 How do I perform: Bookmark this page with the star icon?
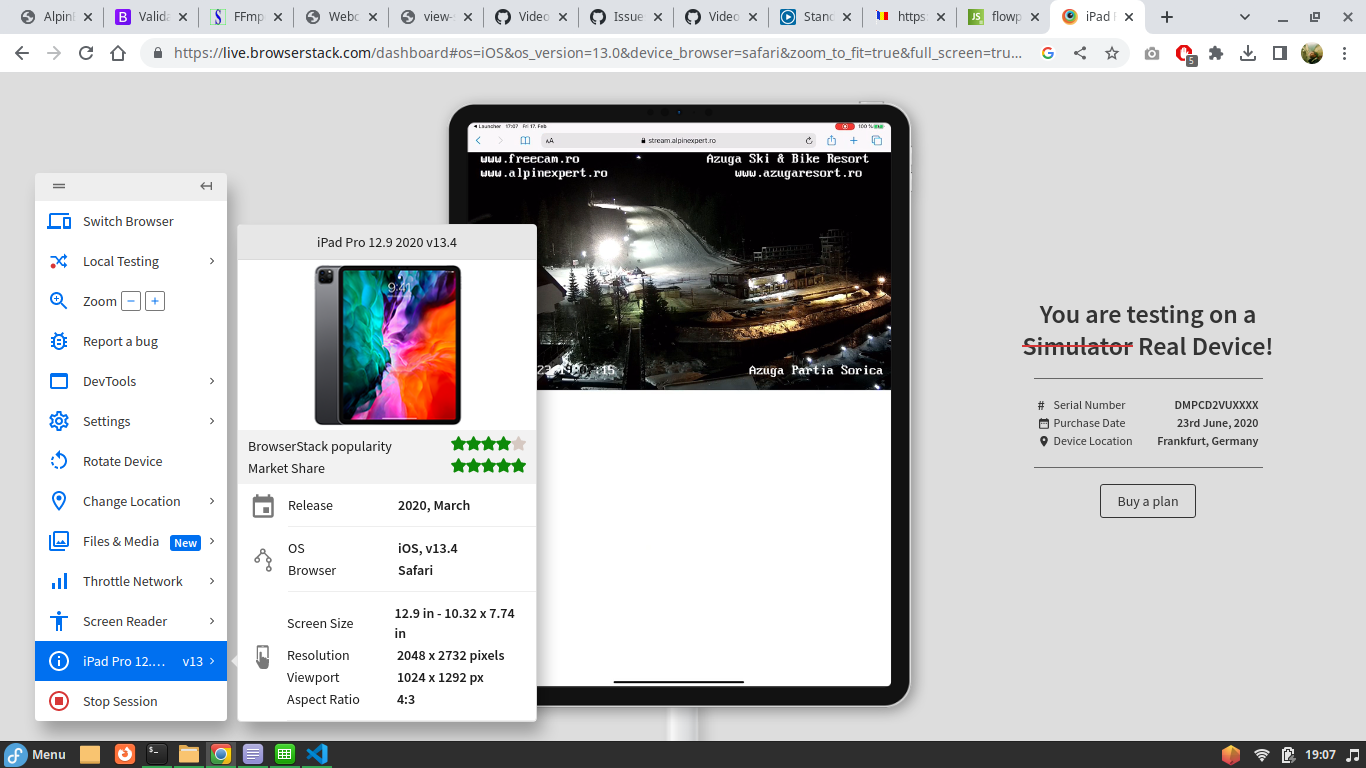click(1112, 54)
